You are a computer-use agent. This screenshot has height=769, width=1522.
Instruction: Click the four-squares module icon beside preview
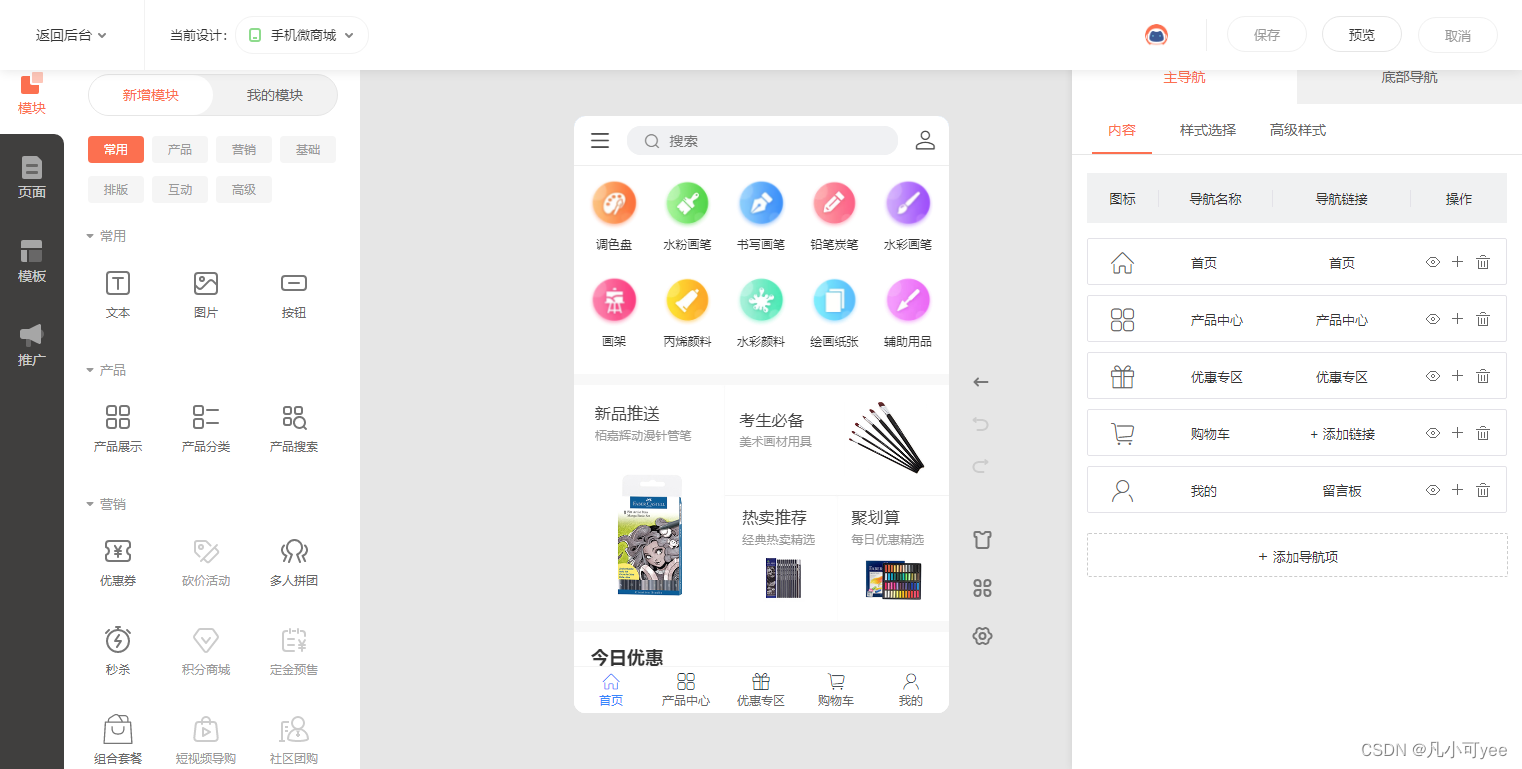[982, 588]
